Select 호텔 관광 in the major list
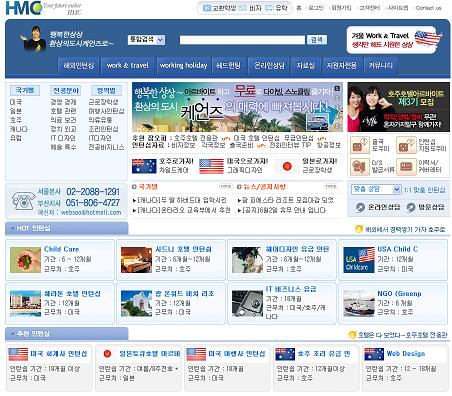The image size is (452, 396). (x=63, y=111)
